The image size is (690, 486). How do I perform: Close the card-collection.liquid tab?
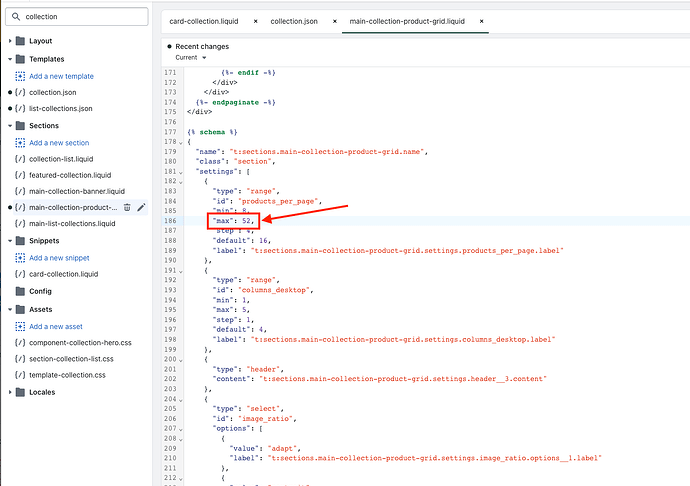coord(255,19)
